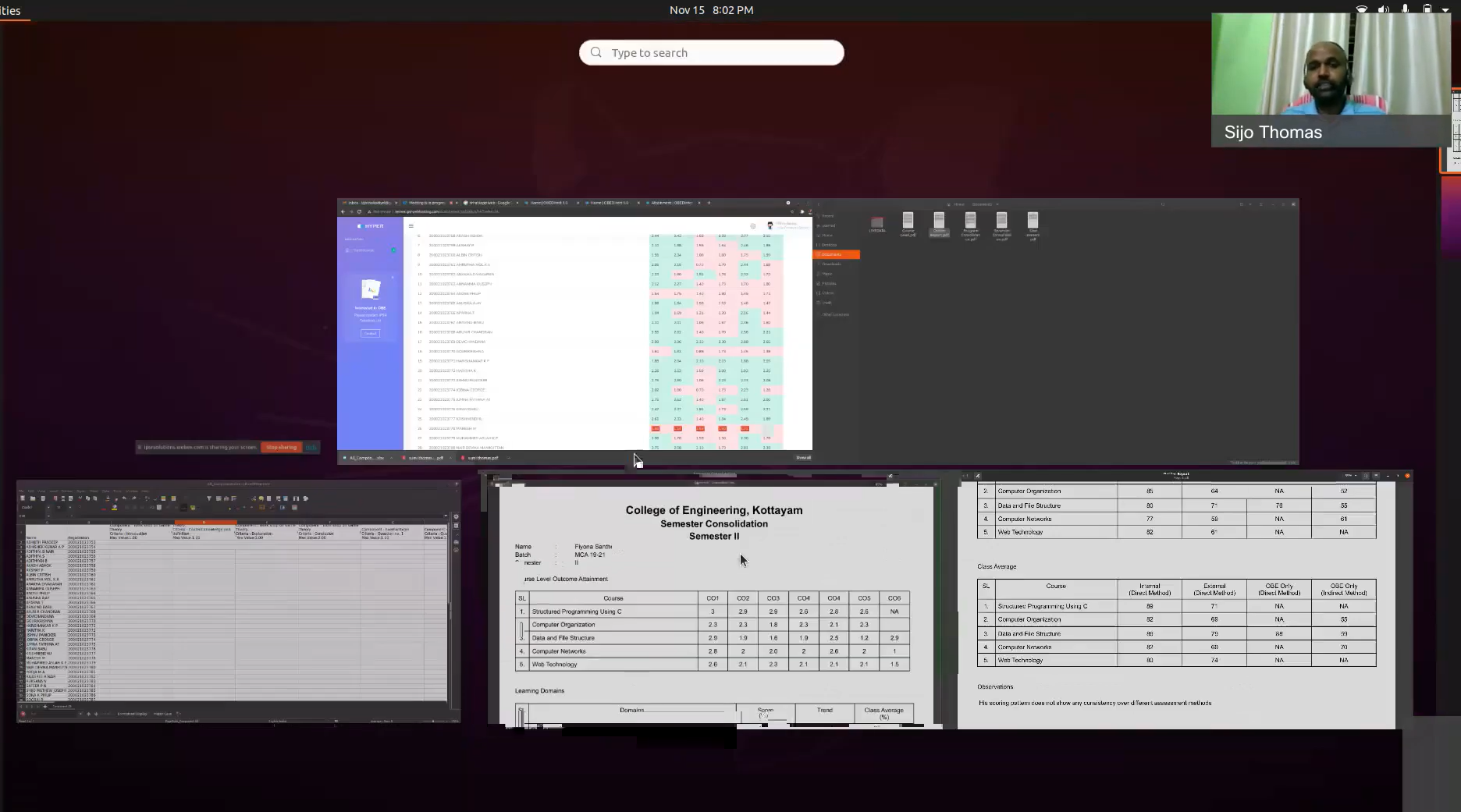Click the hamburger menu icon beside Hyper logo
Image resolution: width=1461 pixels, height=812 pixels.
point(411,226)
